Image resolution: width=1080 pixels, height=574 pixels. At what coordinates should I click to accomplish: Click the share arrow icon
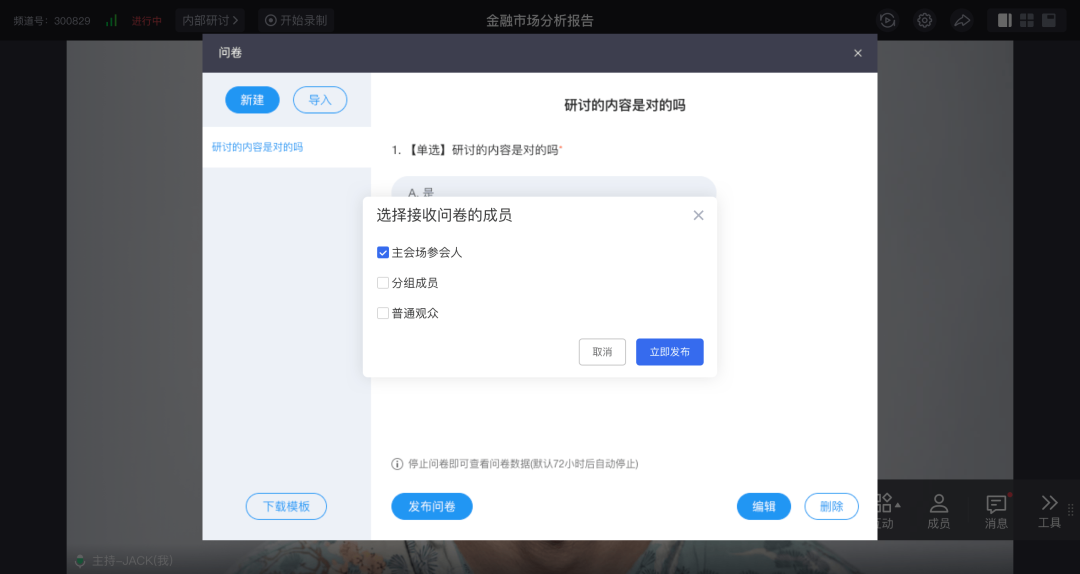[x=961, y=20]
